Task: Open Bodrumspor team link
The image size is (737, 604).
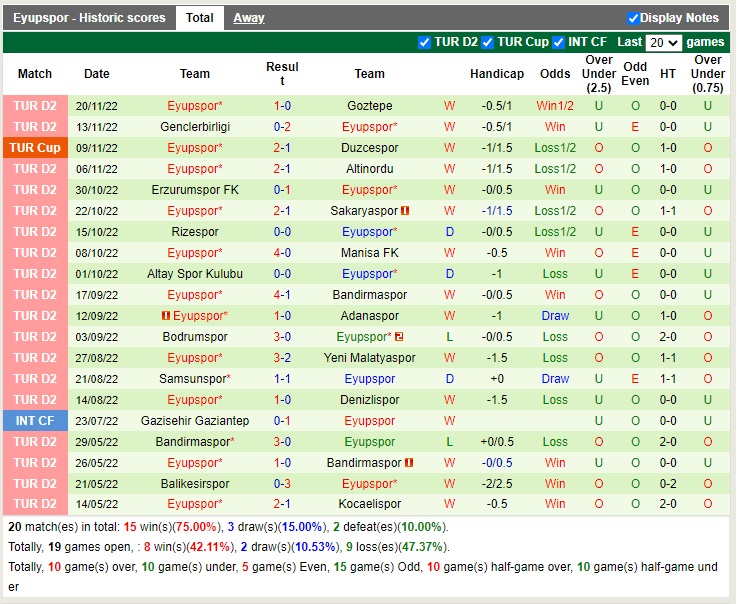Action: tap(195, 337)
